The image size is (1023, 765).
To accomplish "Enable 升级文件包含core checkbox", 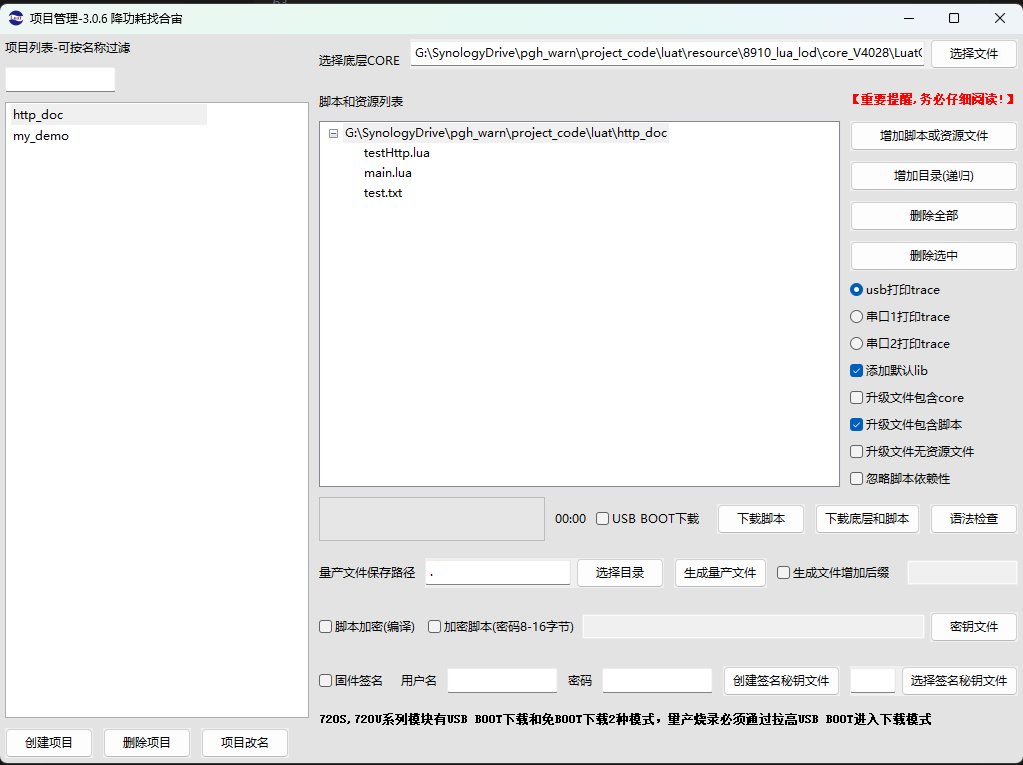I will point(856,398).
